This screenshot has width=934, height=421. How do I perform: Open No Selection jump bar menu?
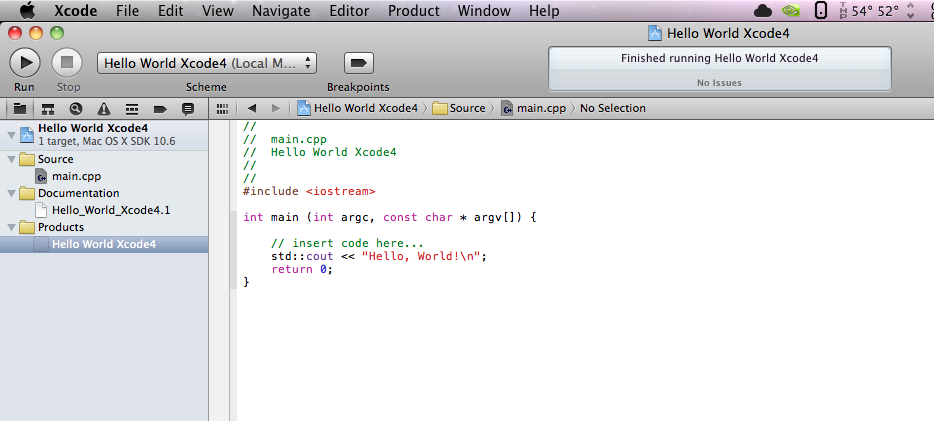(612, 108)
